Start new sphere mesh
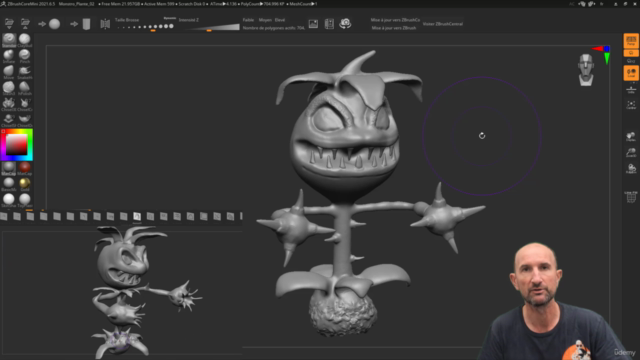 (x=55, y=24)
